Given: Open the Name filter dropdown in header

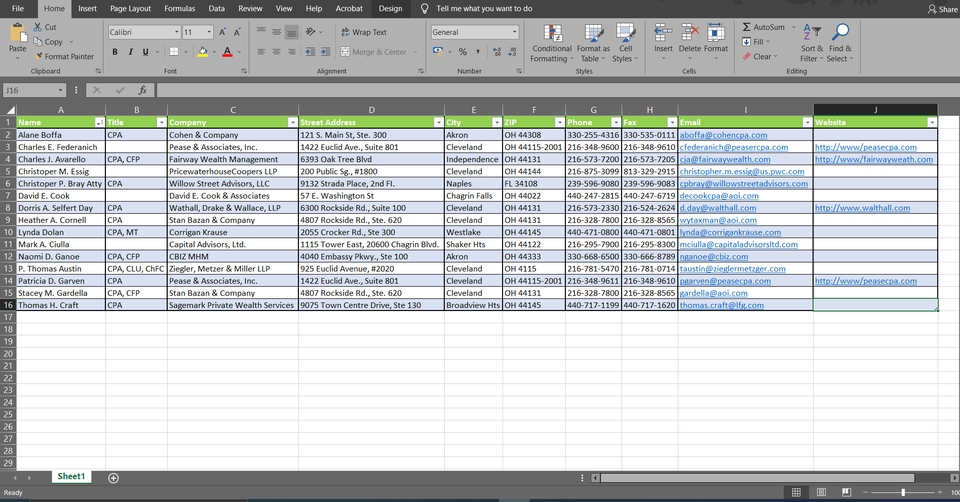Looking at the screenshot, I should click(x=99, y=122).
